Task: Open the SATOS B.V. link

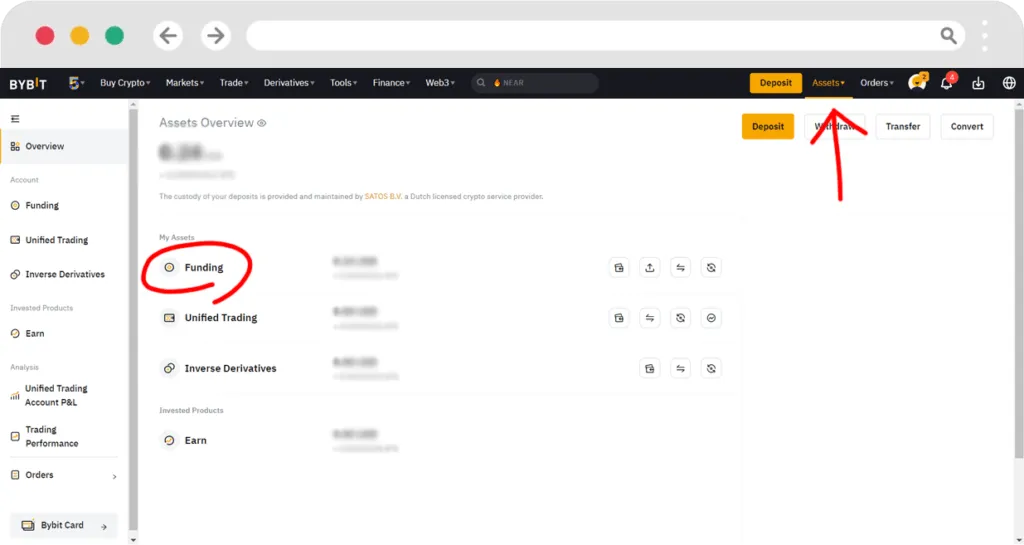Action: [383, 196]
